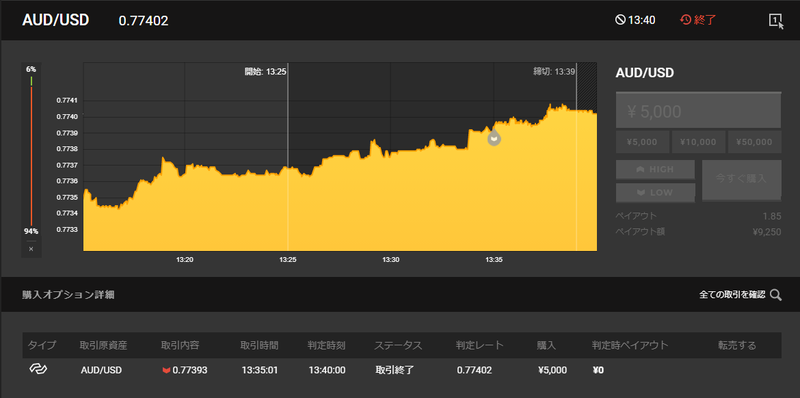Click the 終了 status text

[x=705, y=20]
